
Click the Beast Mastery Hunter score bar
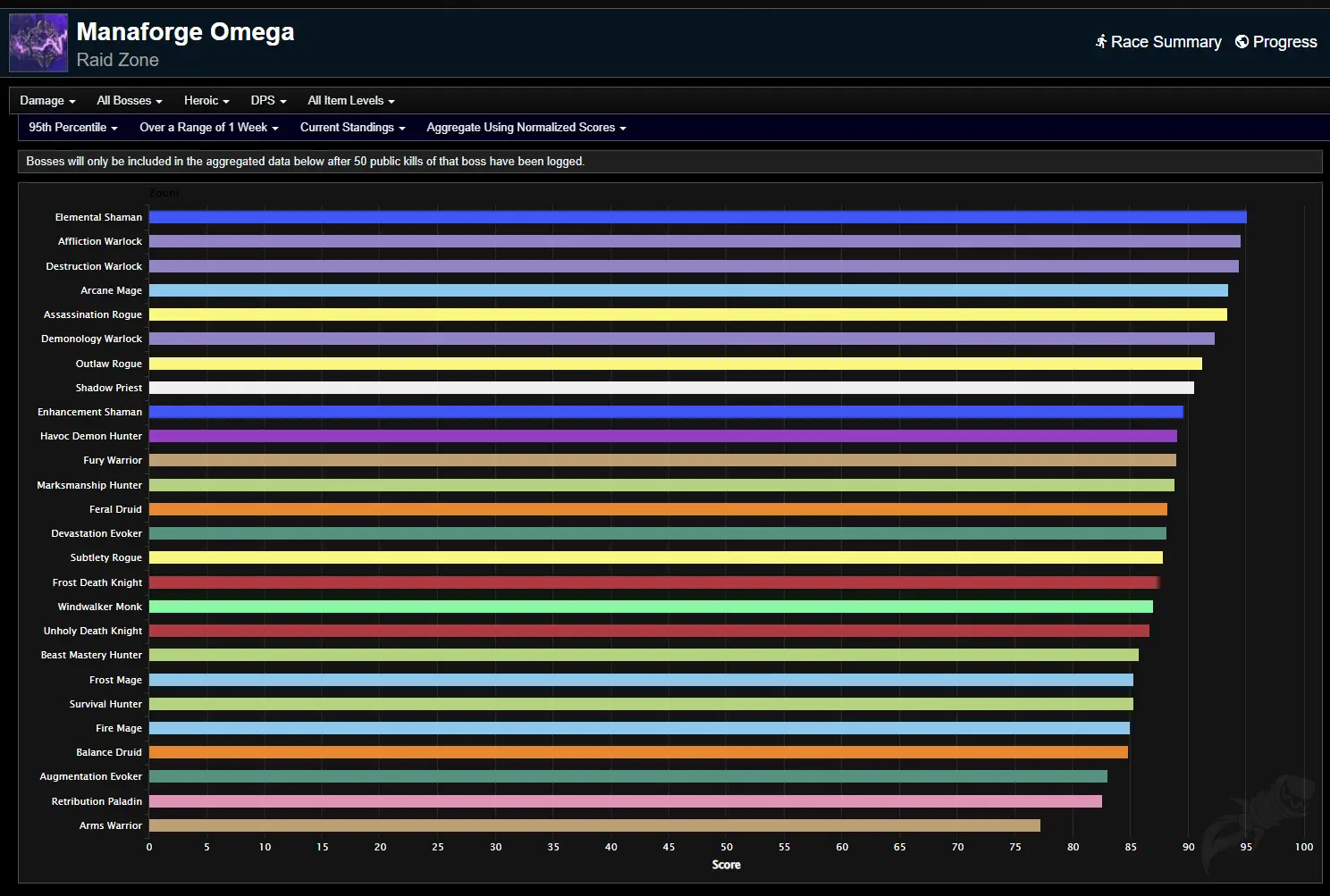644,655
